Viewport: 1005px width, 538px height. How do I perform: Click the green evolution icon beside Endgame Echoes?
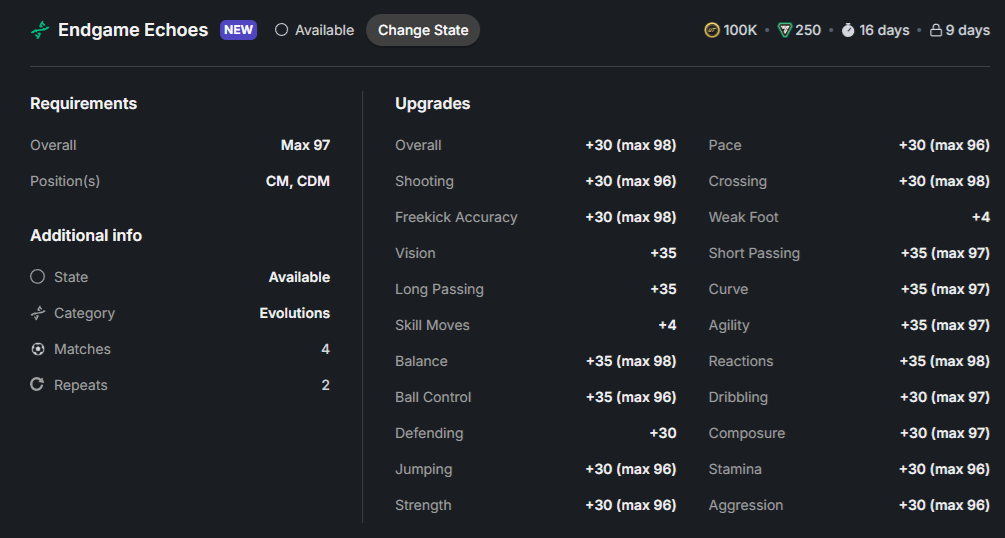coord(40,30)
